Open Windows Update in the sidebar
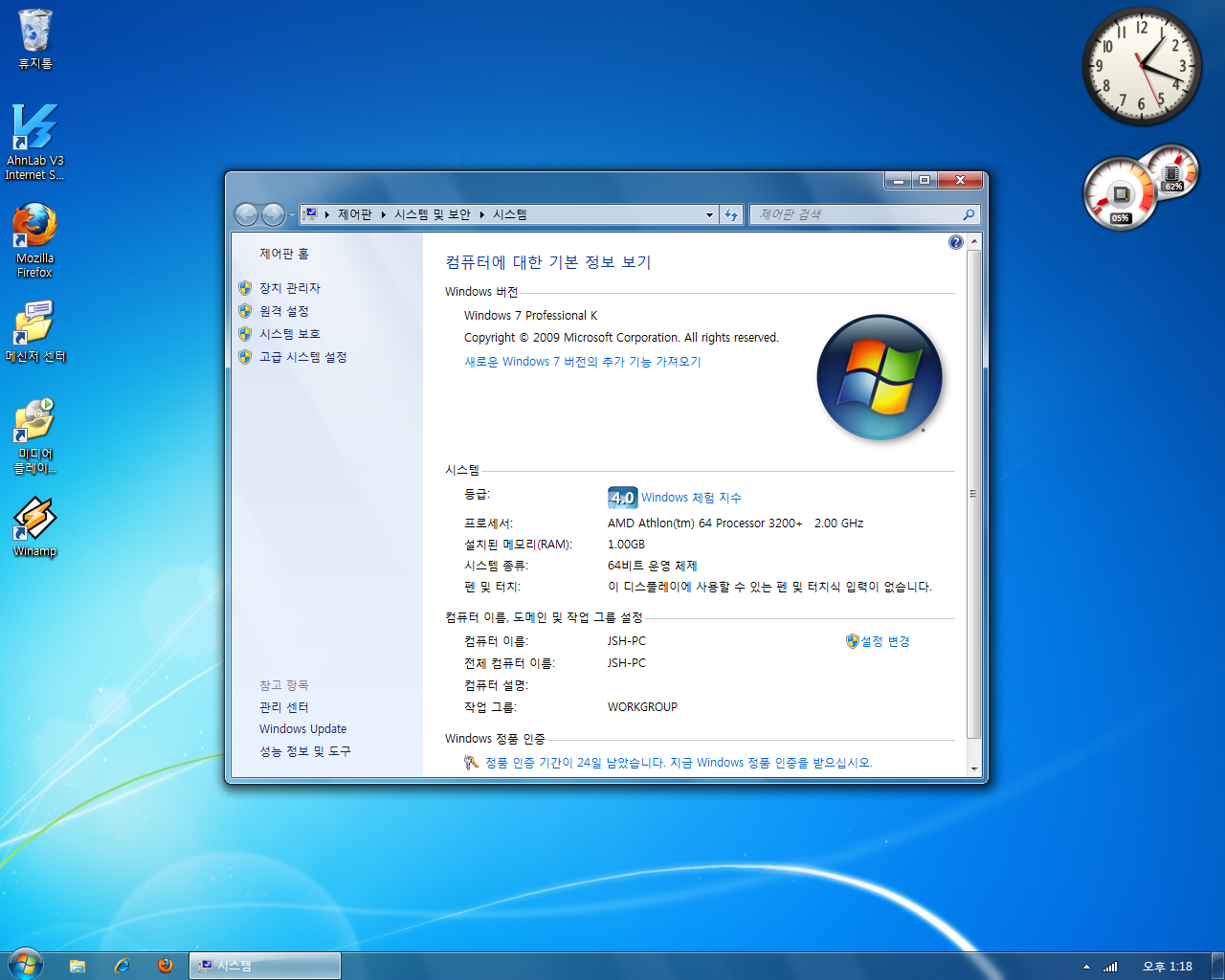The width and height of the screenshot is (1225, 980). tap(303, 729)
